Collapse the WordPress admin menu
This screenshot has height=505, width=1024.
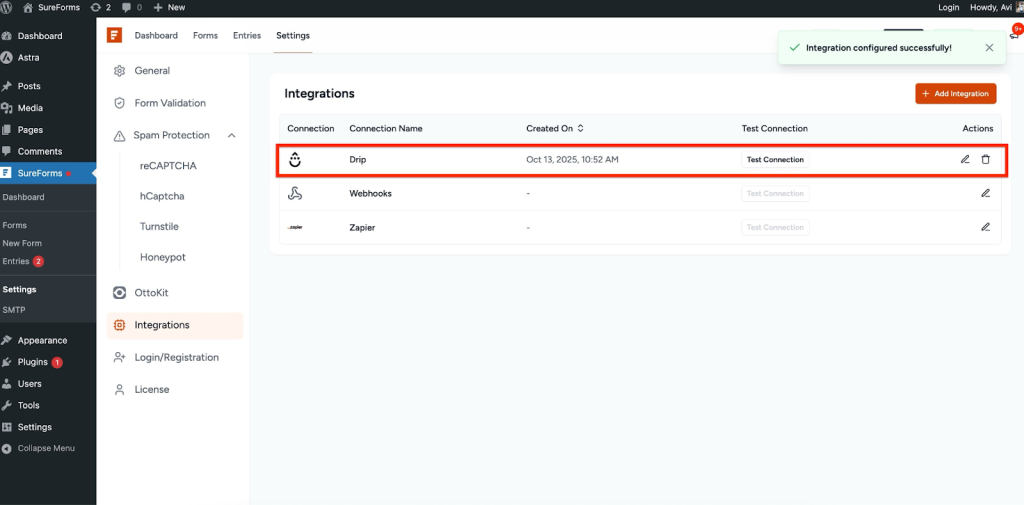(x=38, y=448)
